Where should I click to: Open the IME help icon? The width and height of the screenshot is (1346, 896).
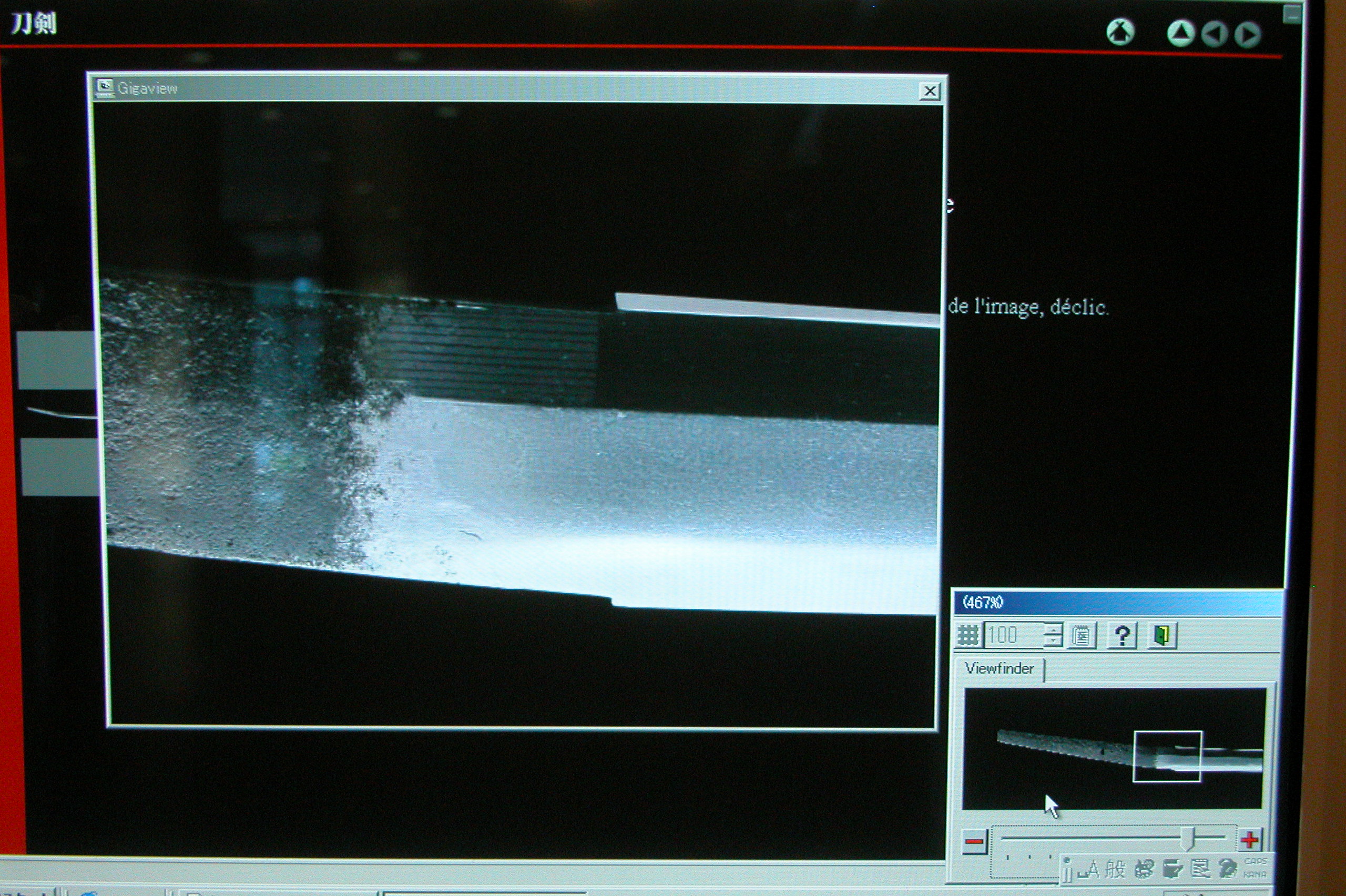pos(1227,869)
